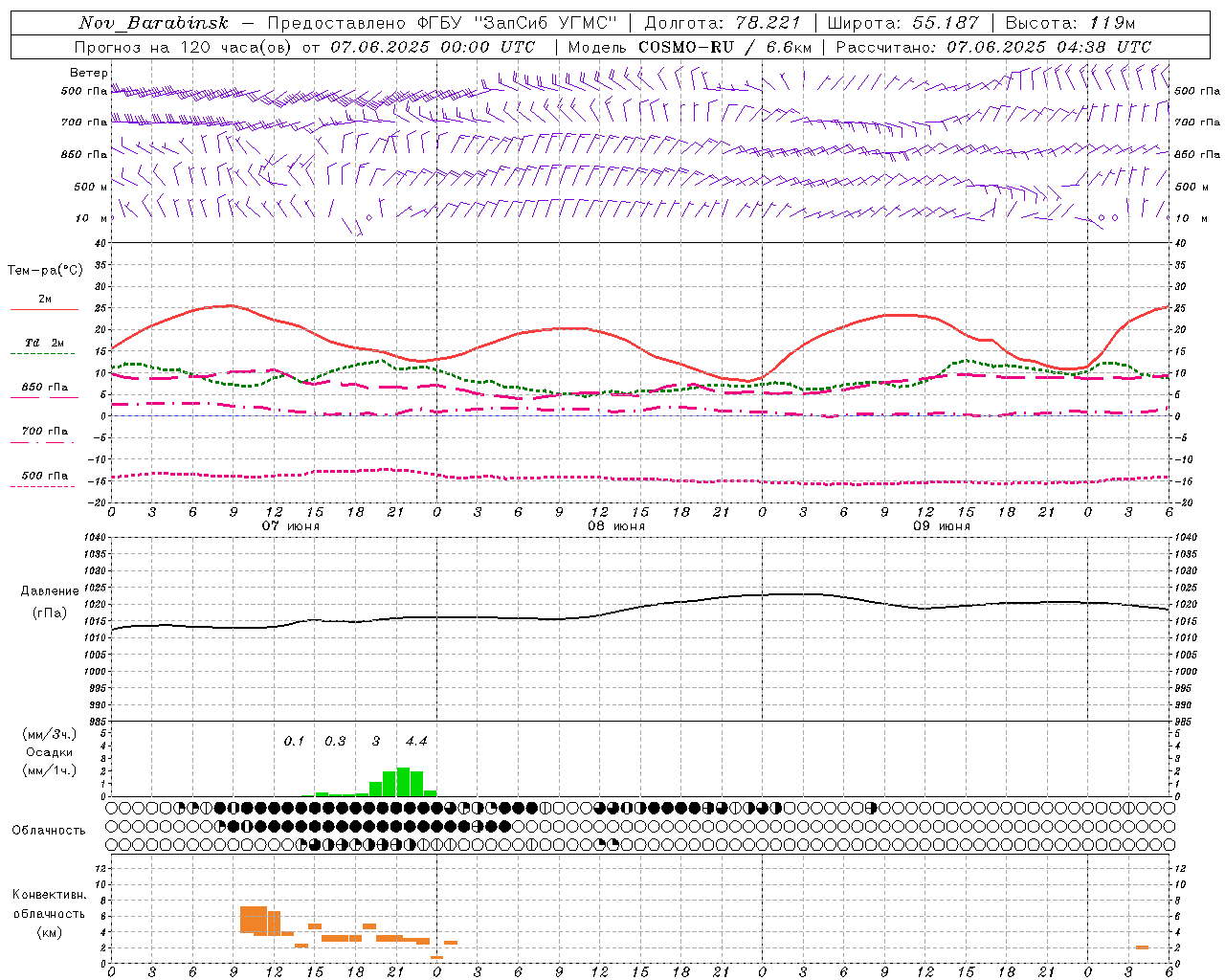Click the 'Давление' pressure panel label

[49, 591]
